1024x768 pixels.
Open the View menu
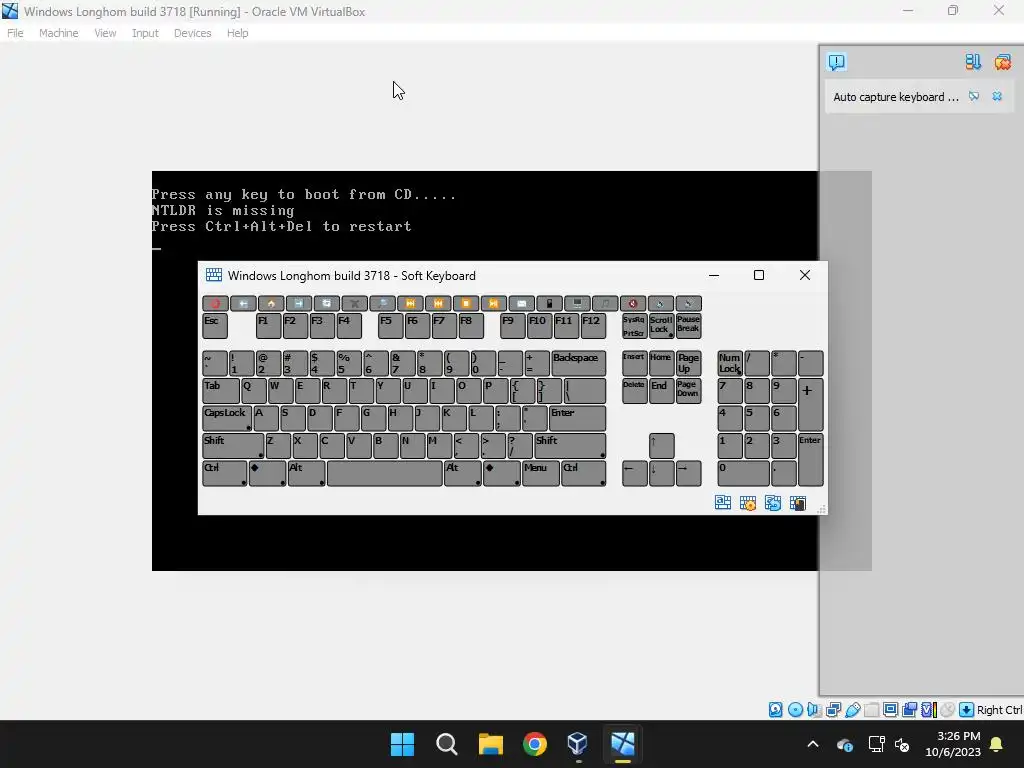click(105, 33)
